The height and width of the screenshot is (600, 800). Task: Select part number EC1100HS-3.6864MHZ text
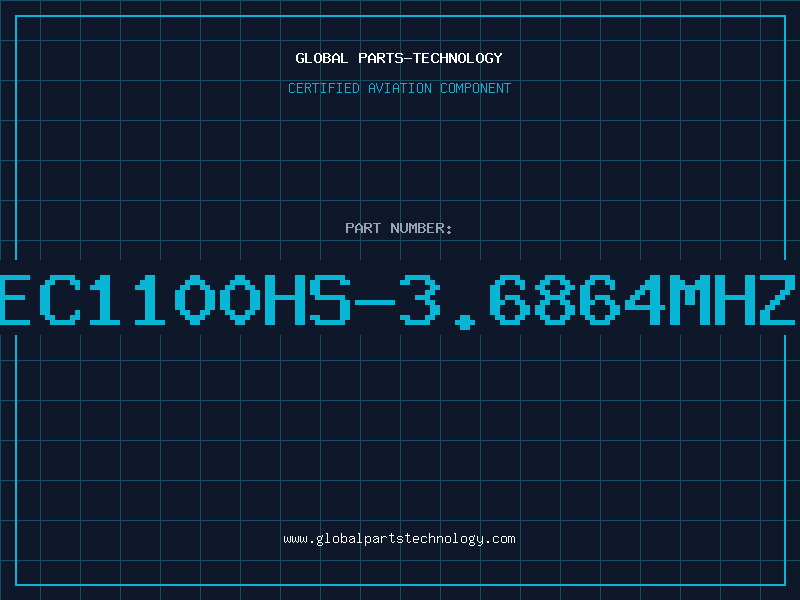pyautogui.click(x=399, y=300)
